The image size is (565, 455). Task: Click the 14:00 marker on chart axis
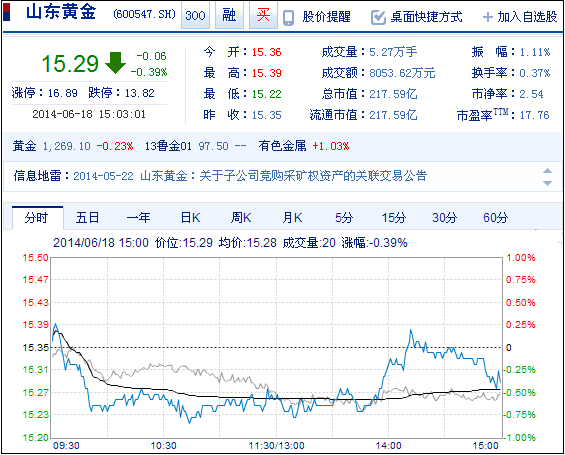(388, 446)
